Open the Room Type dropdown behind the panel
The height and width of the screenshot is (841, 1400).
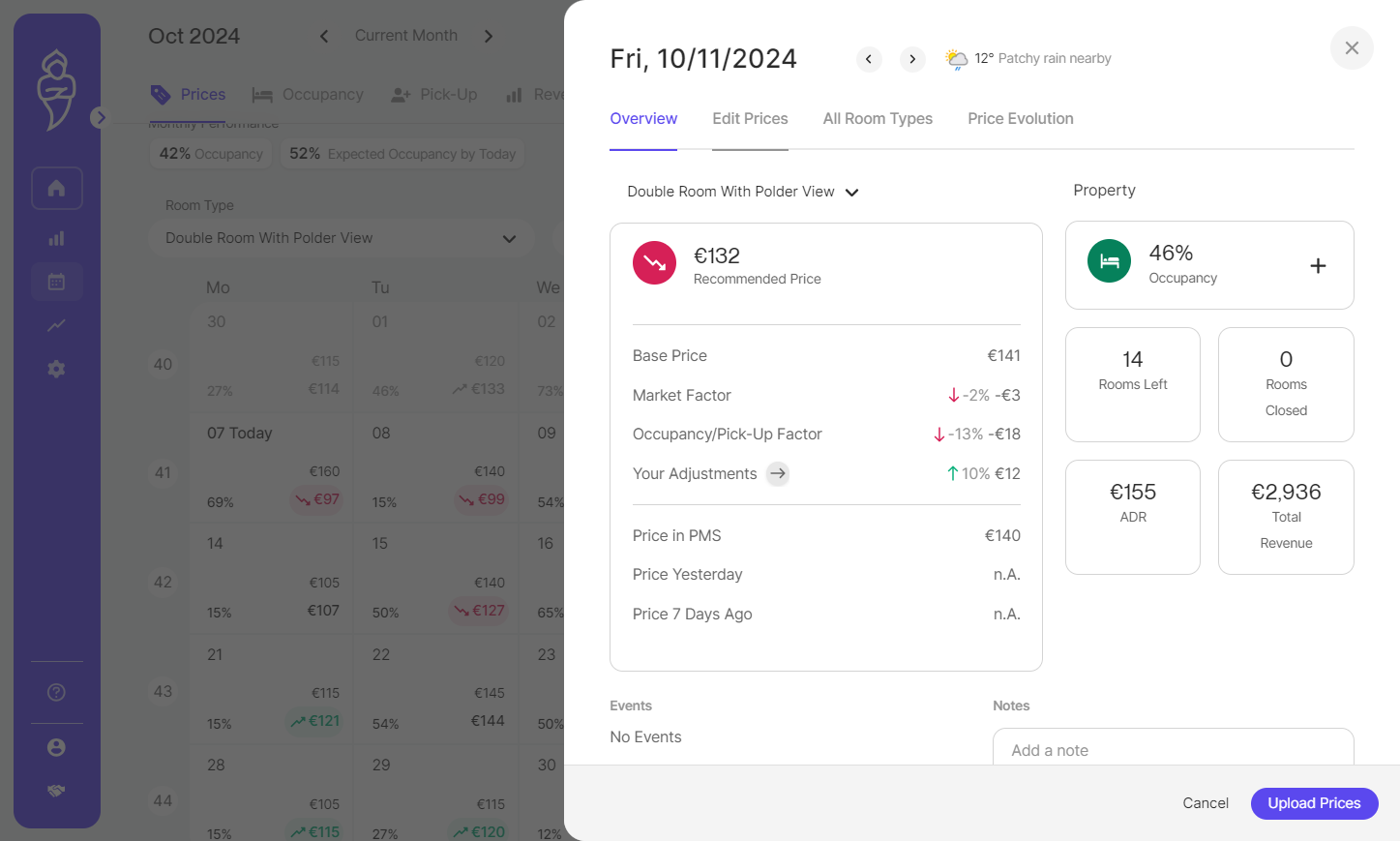click(x=342, y=238)
